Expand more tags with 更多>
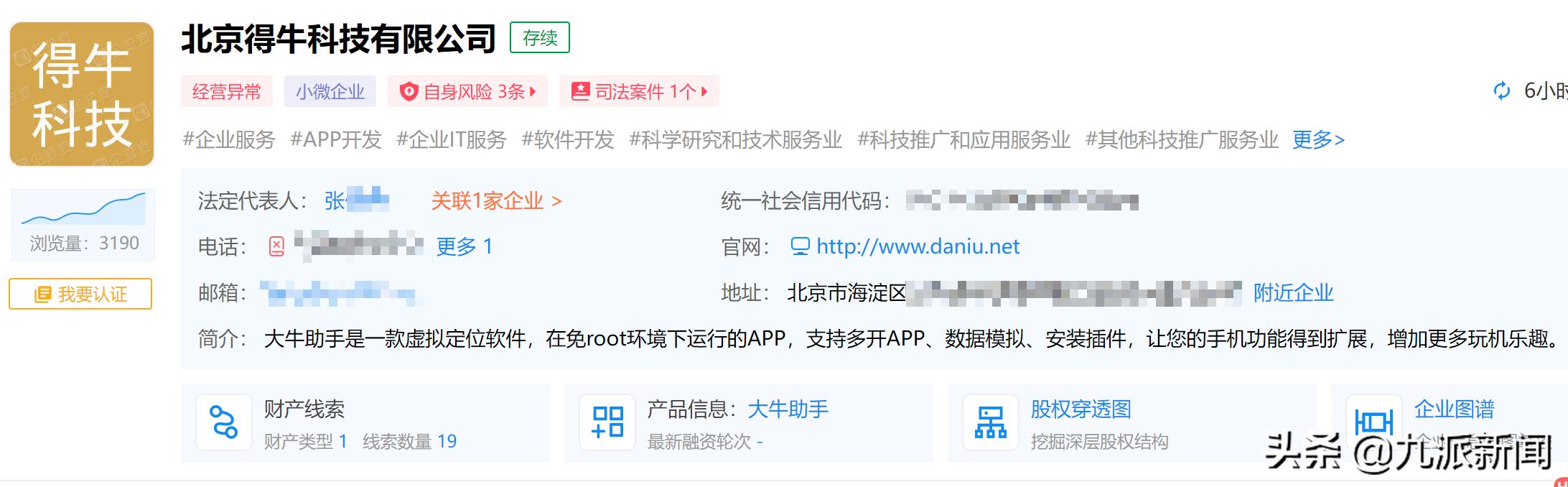Screen dimensions: 1568x487 click(1318, 139)
